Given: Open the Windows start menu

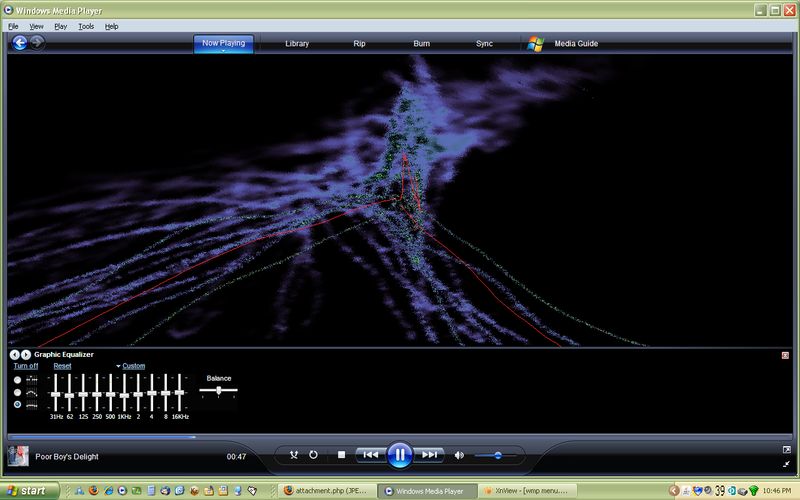Looking at the screenshot, I should (x=30, y=491).
